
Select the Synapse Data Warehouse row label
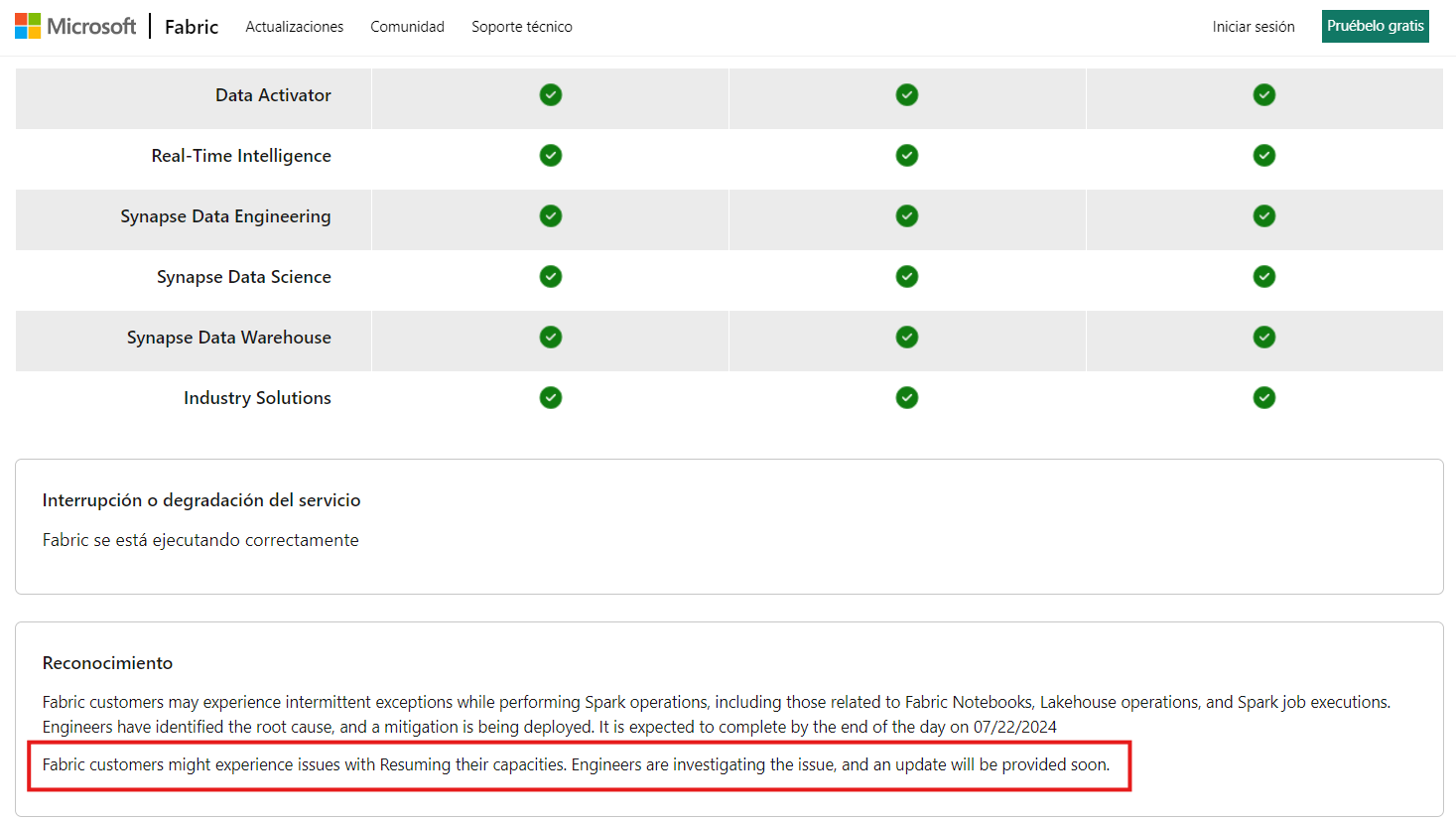point(229,338)
